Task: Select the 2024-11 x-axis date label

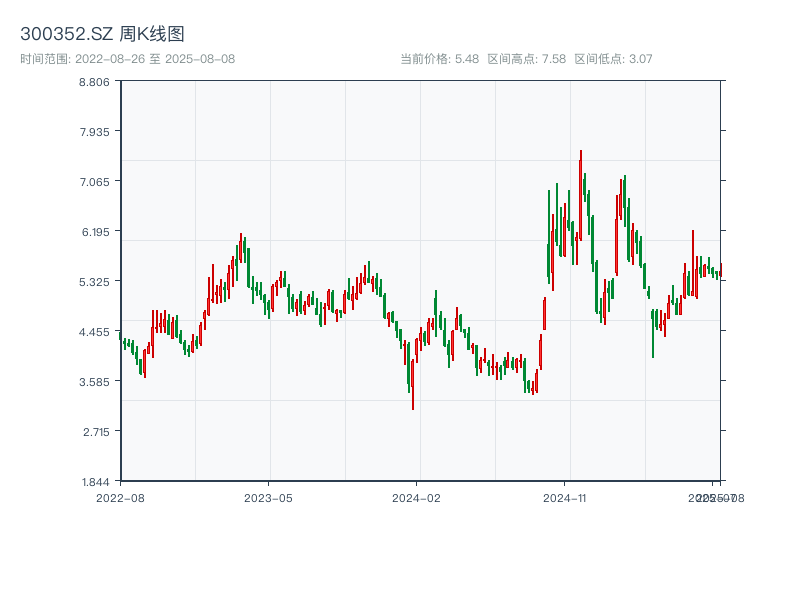Action: coord(565,497)
